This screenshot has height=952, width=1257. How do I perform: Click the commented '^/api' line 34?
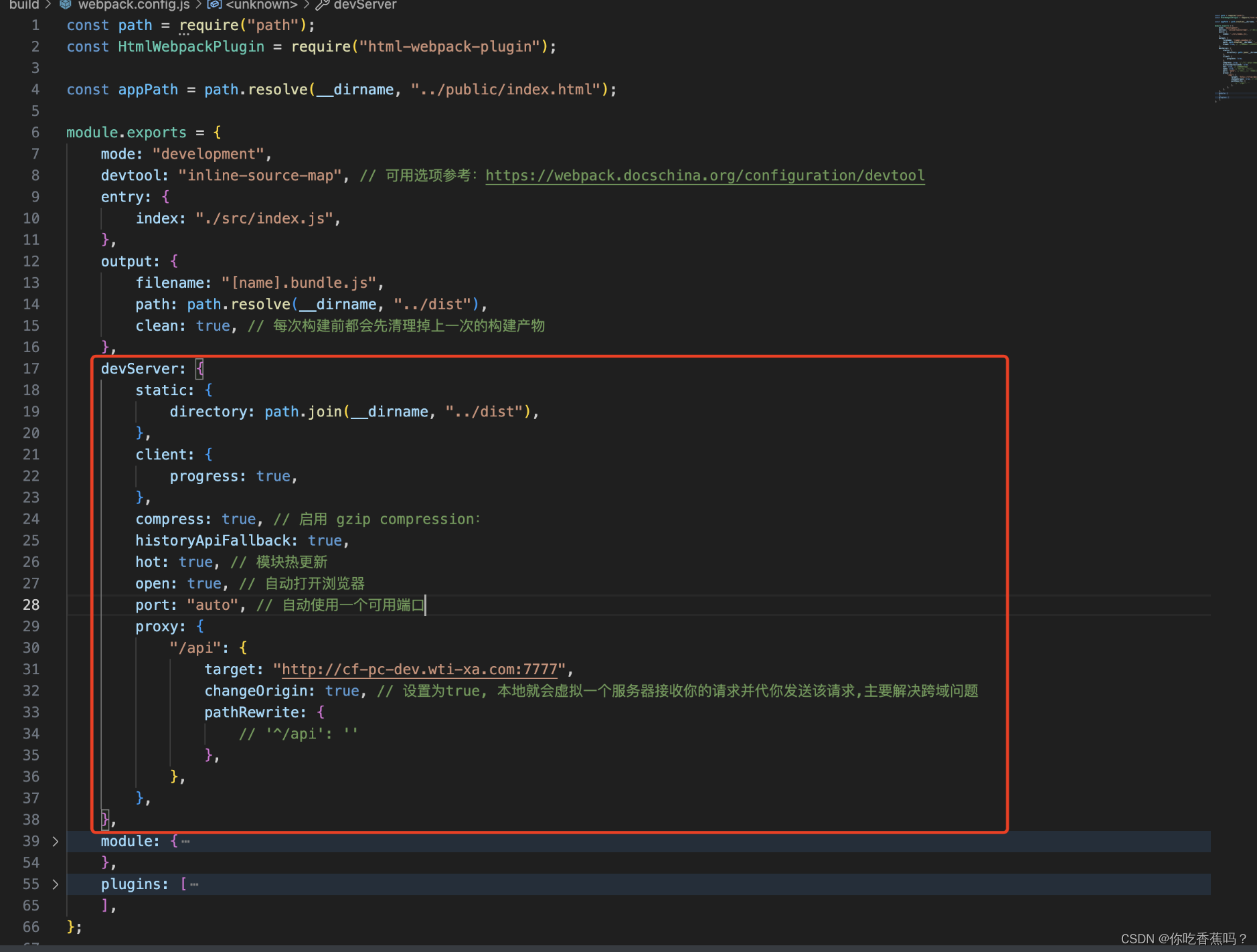pos(299,734)
